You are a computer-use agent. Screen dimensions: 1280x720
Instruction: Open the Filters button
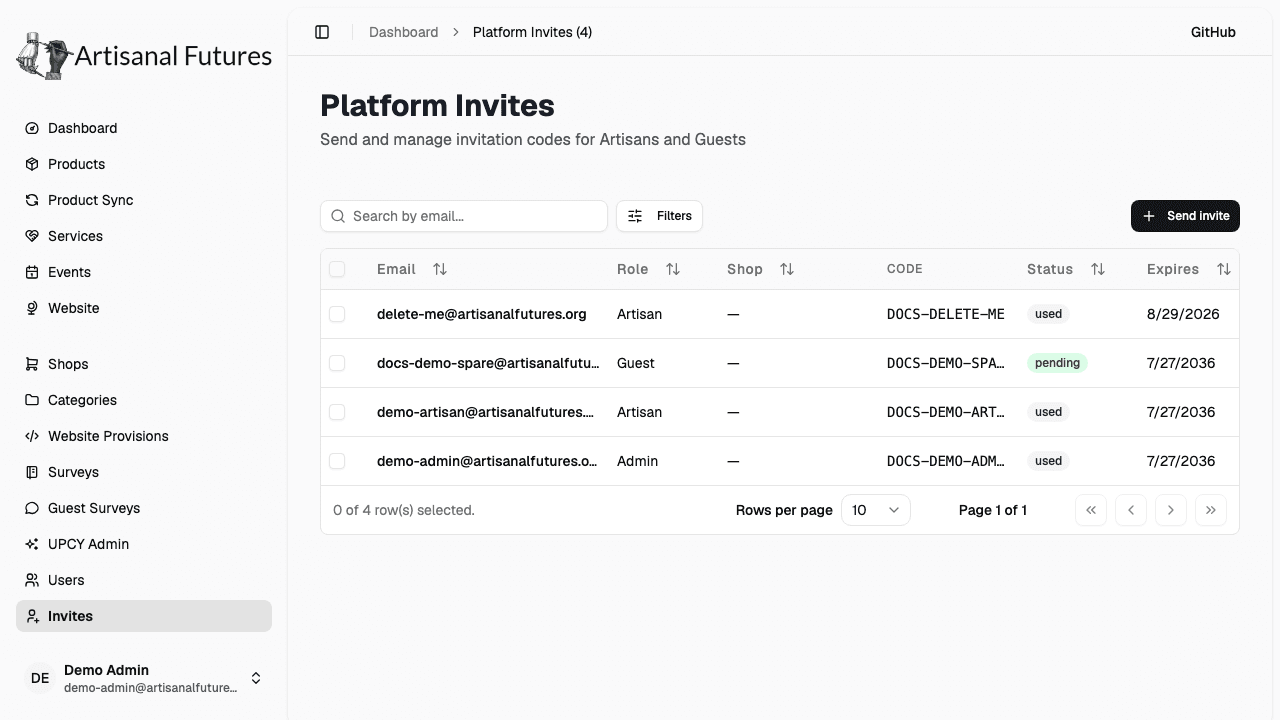[x=659, y=216]
